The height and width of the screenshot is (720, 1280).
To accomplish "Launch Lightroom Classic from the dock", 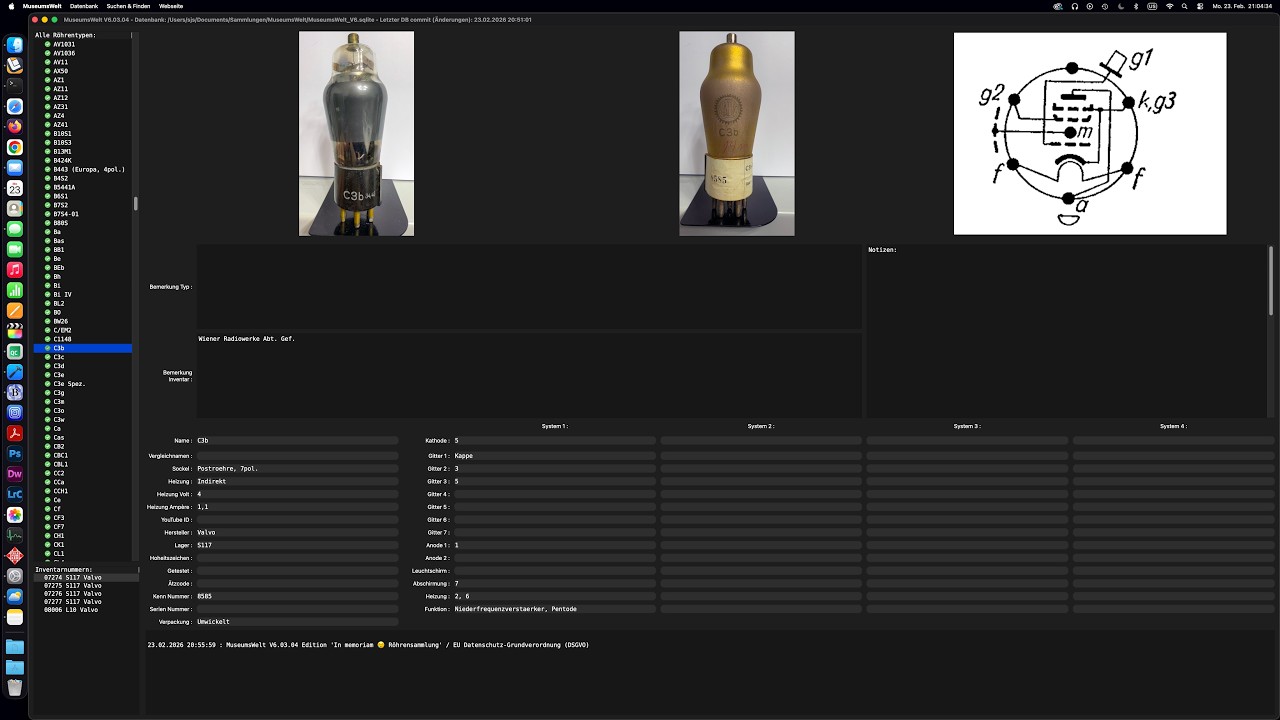I will [15, 494].
